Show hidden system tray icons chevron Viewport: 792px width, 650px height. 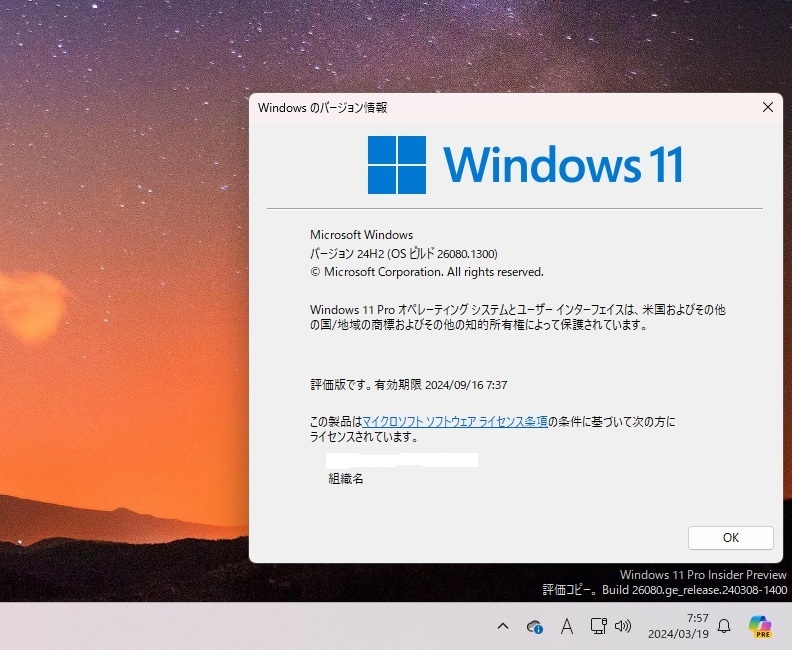click(503, 626)
